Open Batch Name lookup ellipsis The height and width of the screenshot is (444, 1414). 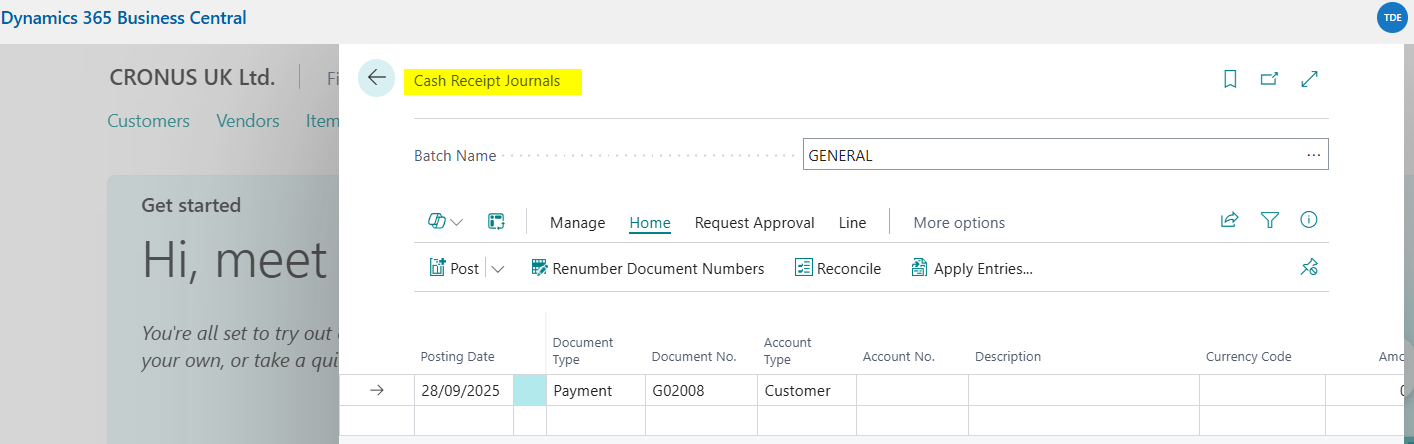(x=1313, y=155)
